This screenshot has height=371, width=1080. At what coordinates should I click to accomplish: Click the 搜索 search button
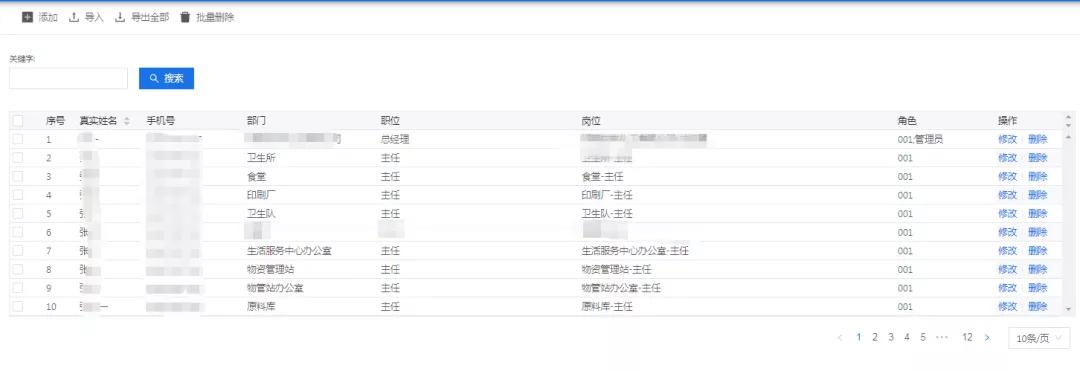click(x=166, y=78)
